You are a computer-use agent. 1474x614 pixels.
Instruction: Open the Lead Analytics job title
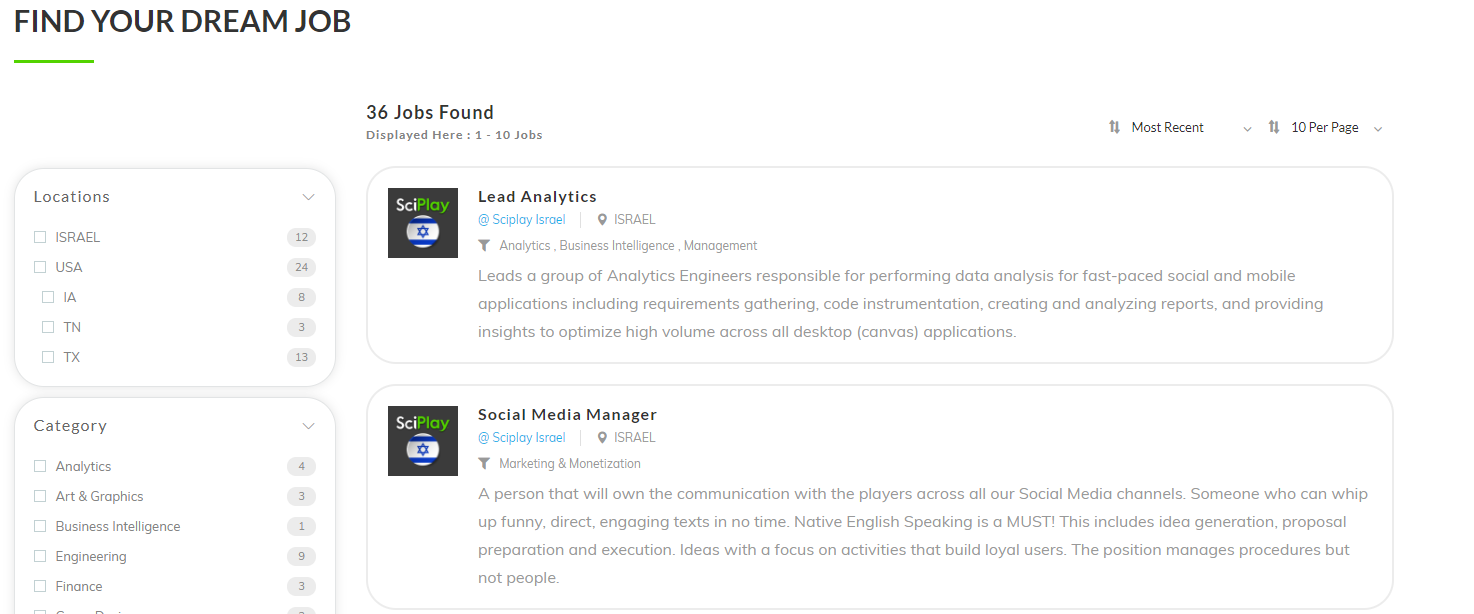[x=537, y=197]
